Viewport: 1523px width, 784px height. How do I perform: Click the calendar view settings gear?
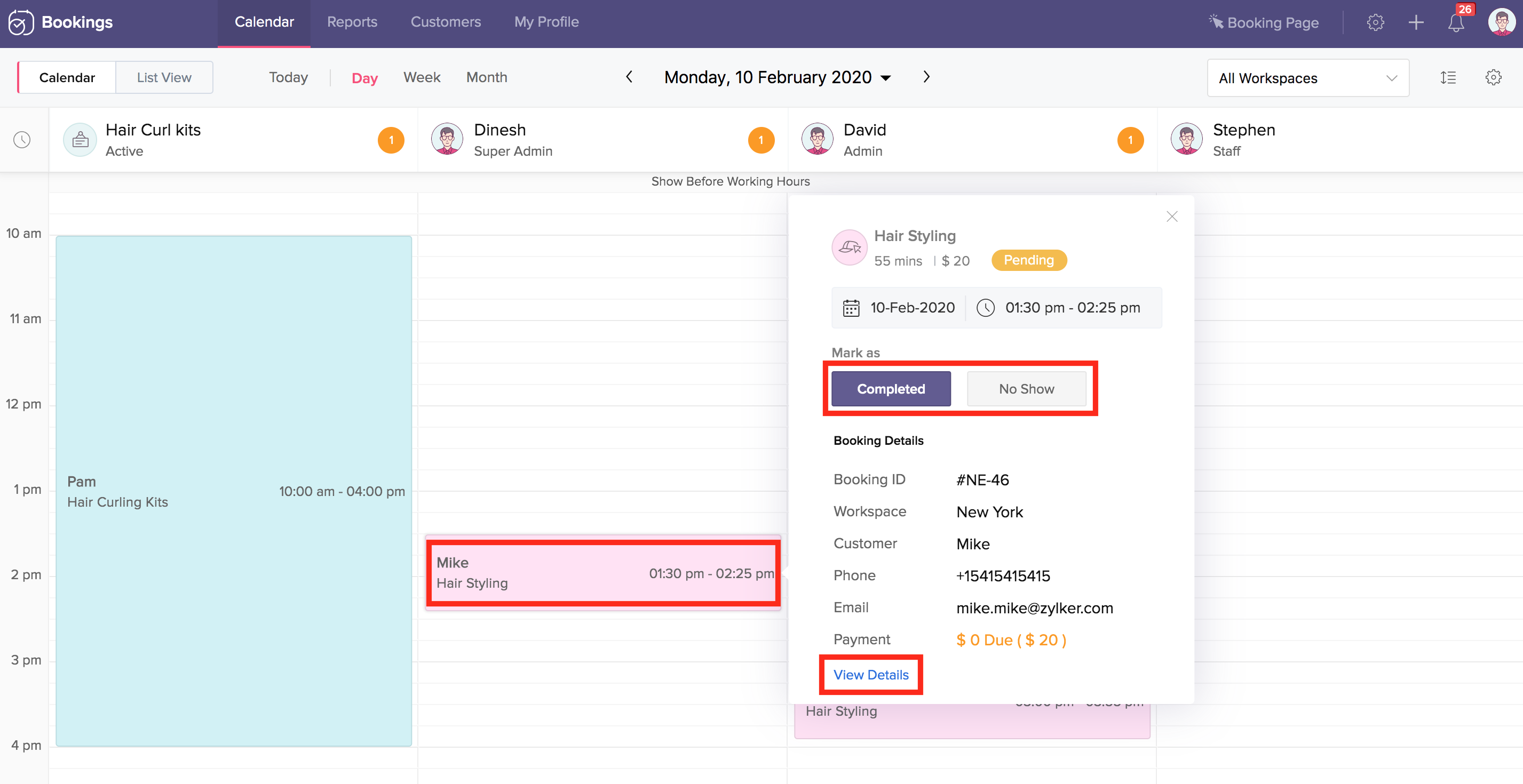tap(1493, 77)
